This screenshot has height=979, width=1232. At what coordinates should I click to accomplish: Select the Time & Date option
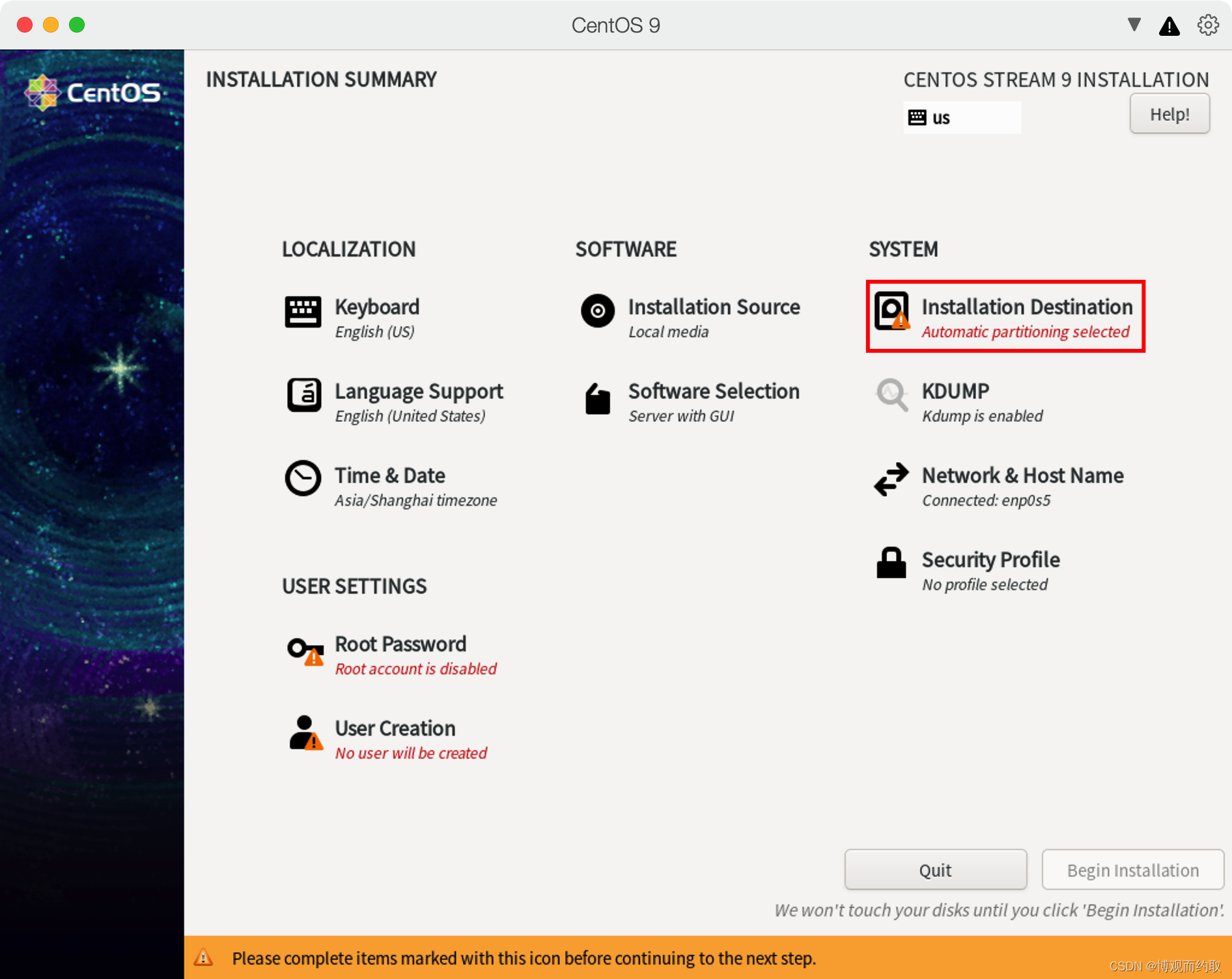coord(390,475)
